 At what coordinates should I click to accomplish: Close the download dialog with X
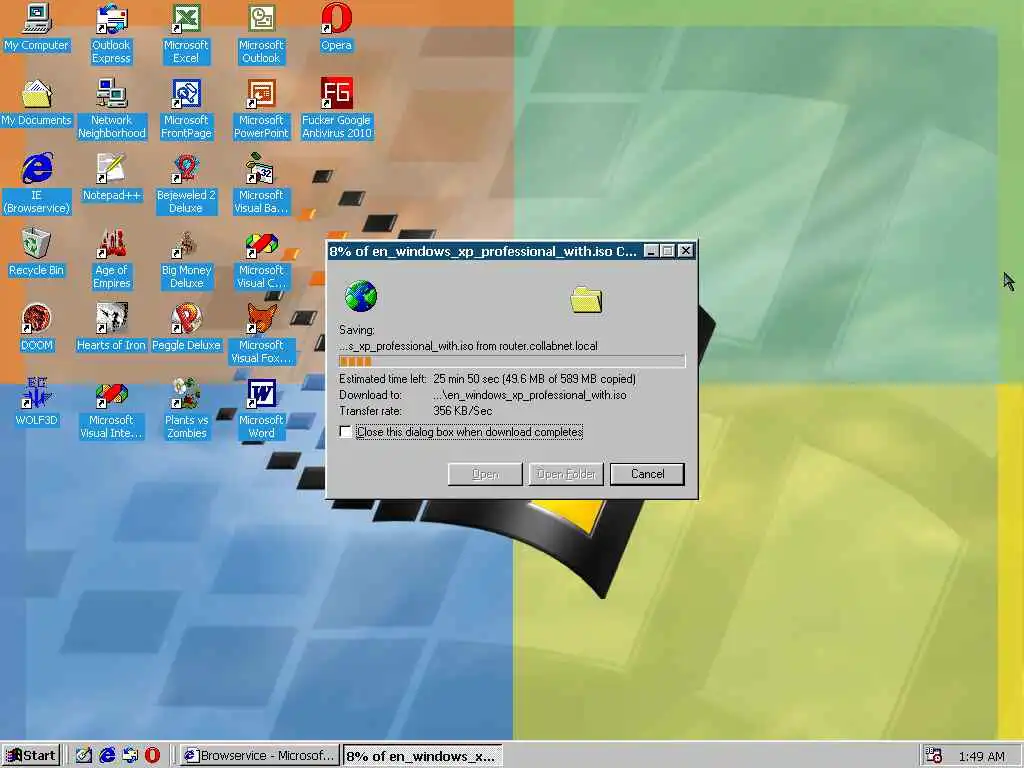(x=685, y=251)
